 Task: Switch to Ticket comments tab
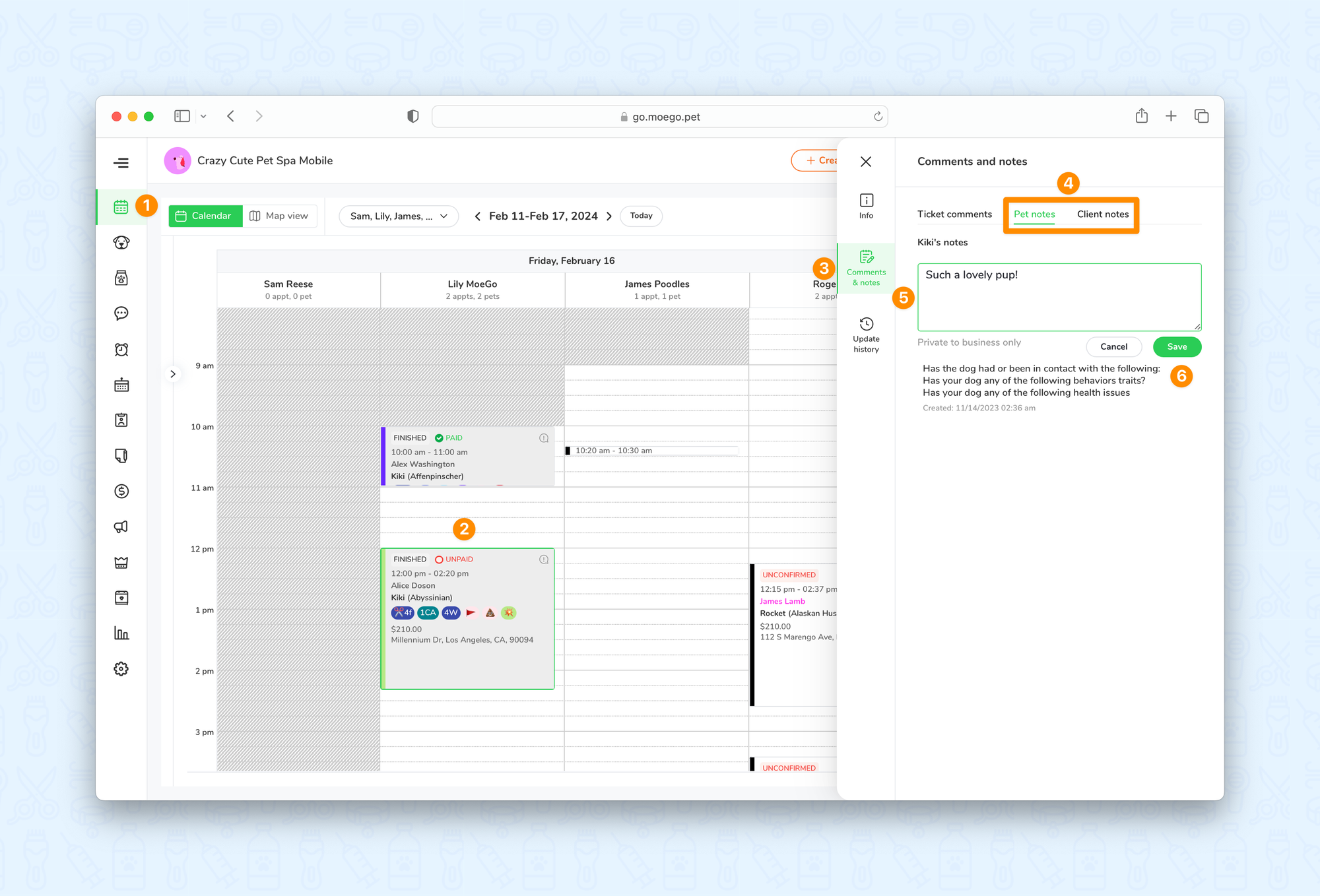pos(954,214)
